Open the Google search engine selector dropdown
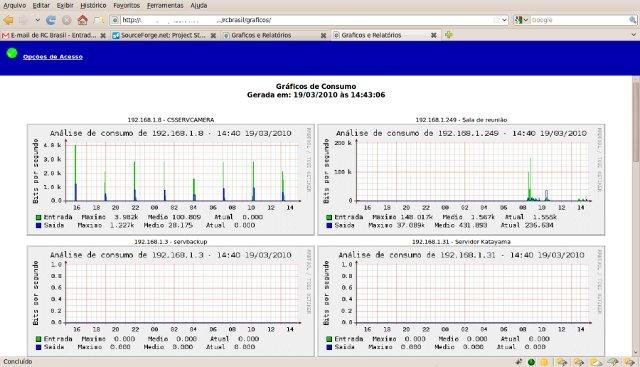640x367 pixels. pyautogui.click(x=521, y=20)
